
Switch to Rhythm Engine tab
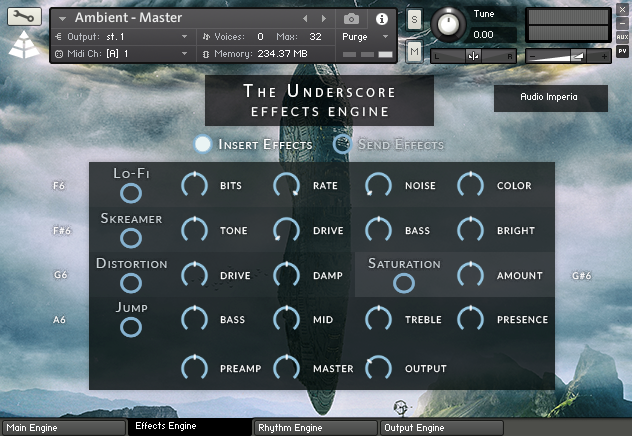pos(315,428)
